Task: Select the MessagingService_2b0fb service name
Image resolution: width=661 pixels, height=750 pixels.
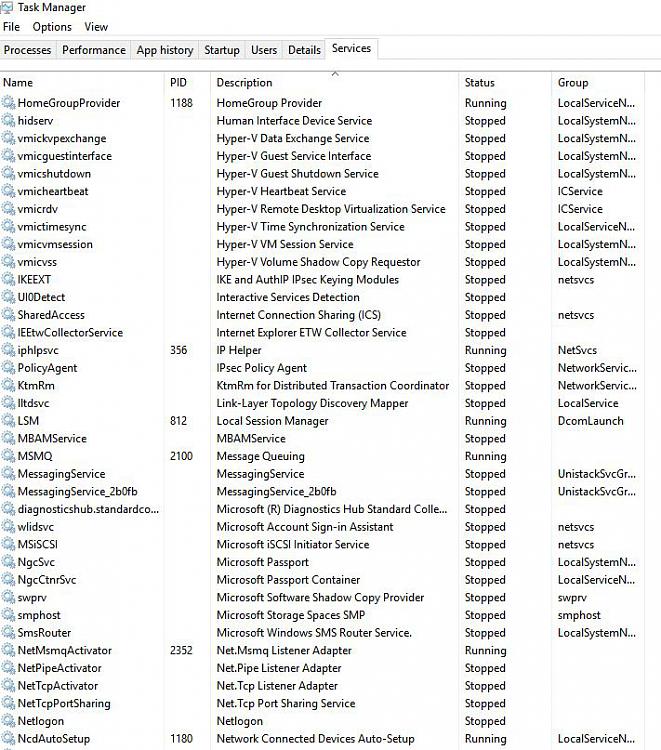Action: 77,491
